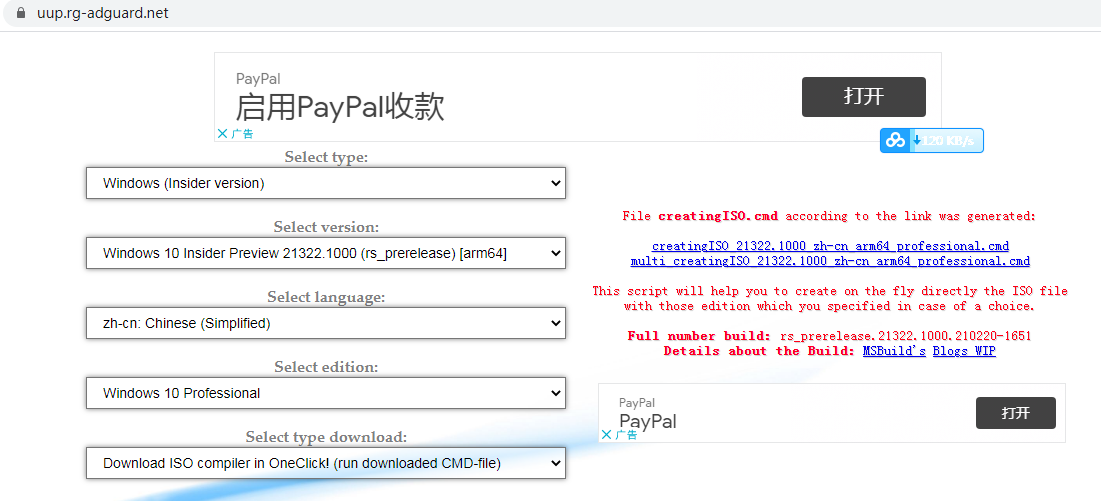The width and height of the screenshot is (1101, 501).
Task: Click the 'Select language:' label
Action: [326, 297]
